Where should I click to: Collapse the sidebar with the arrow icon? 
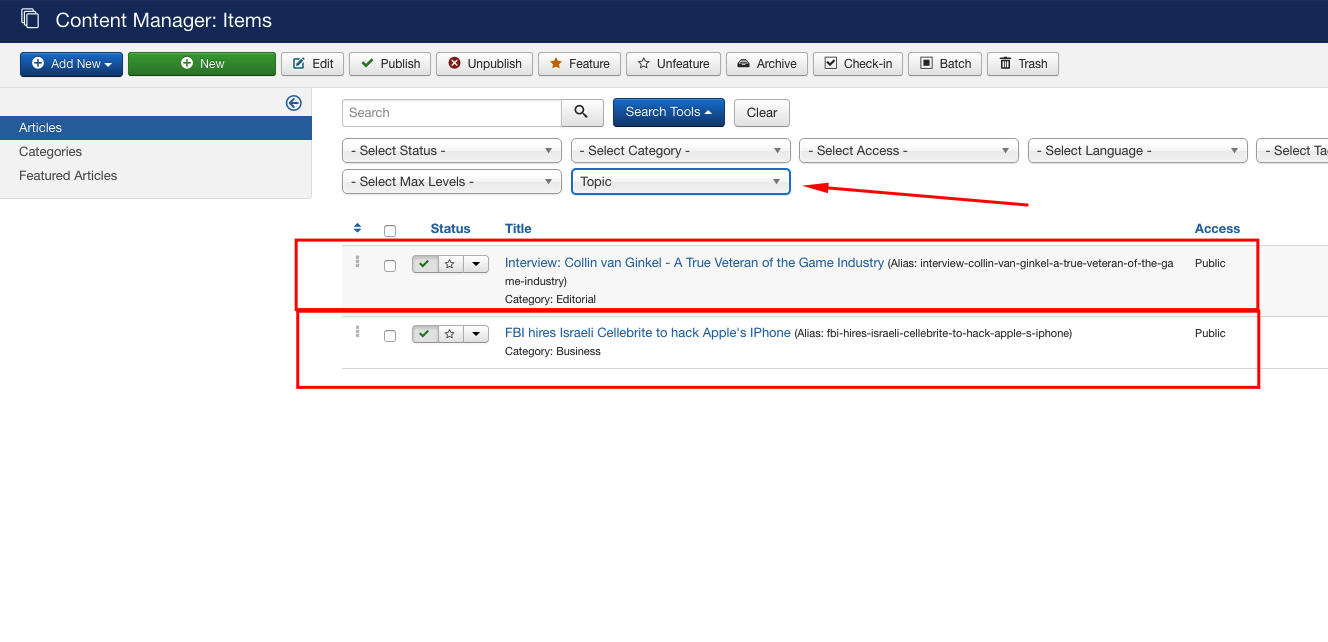pyautogui.click(x=294, y=103)
